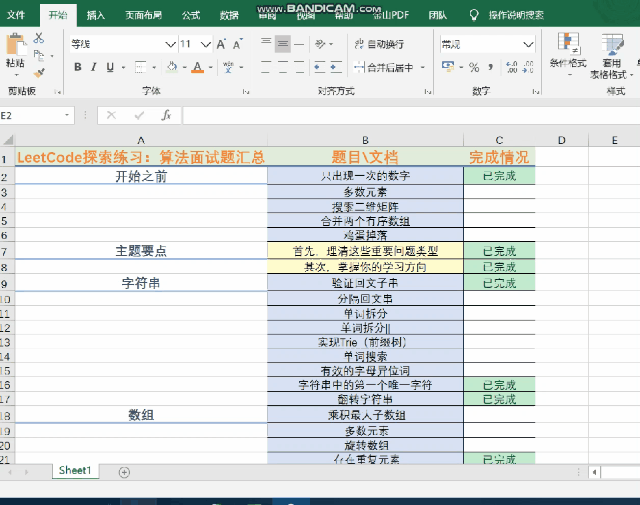The height and width of the screenshot is (505, 640).
Task: Decrease indent
Action: [320, 67]
